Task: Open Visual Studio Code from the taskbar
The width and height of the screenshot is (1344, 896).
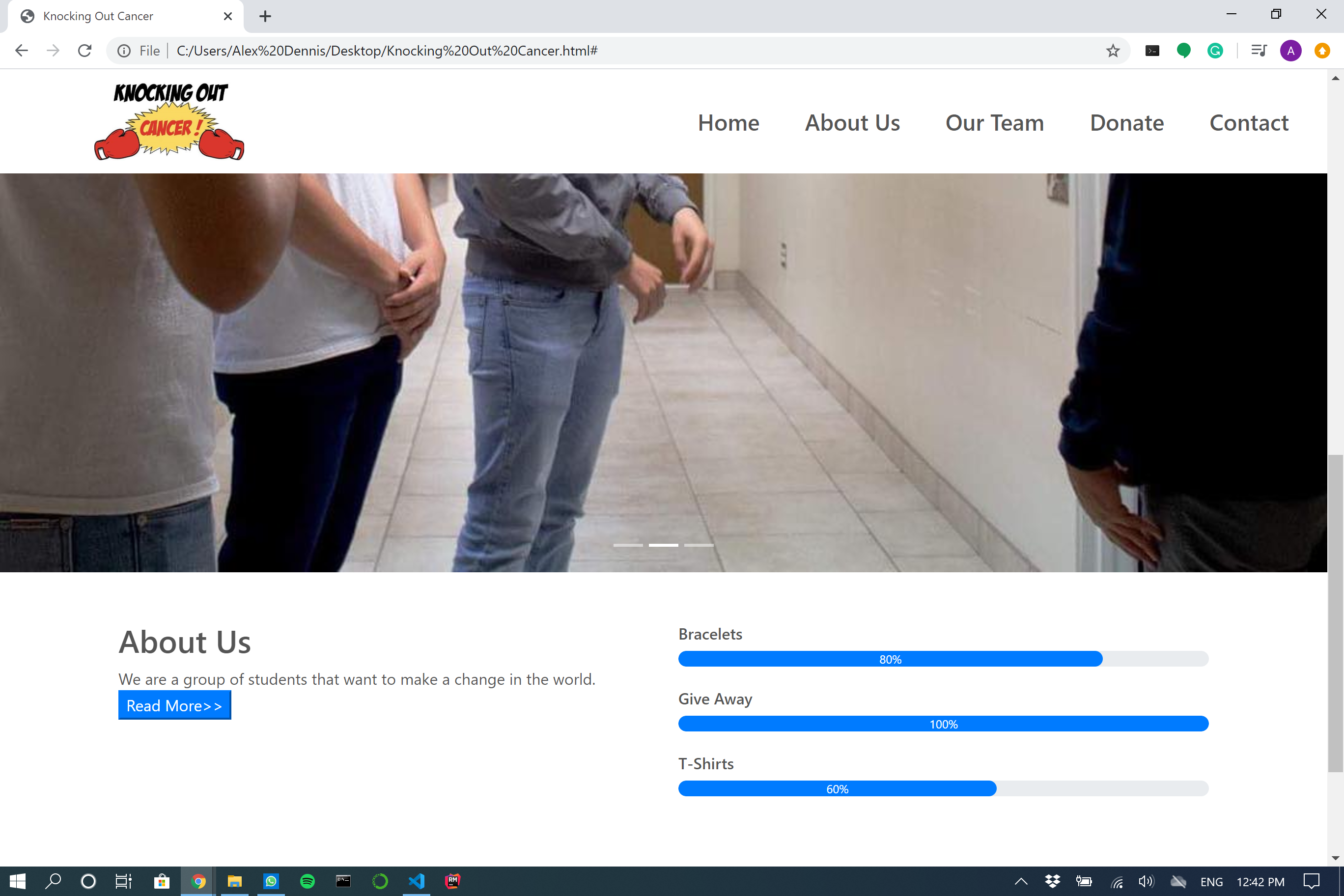Action: pyautogui.click(x=417, y=881)
